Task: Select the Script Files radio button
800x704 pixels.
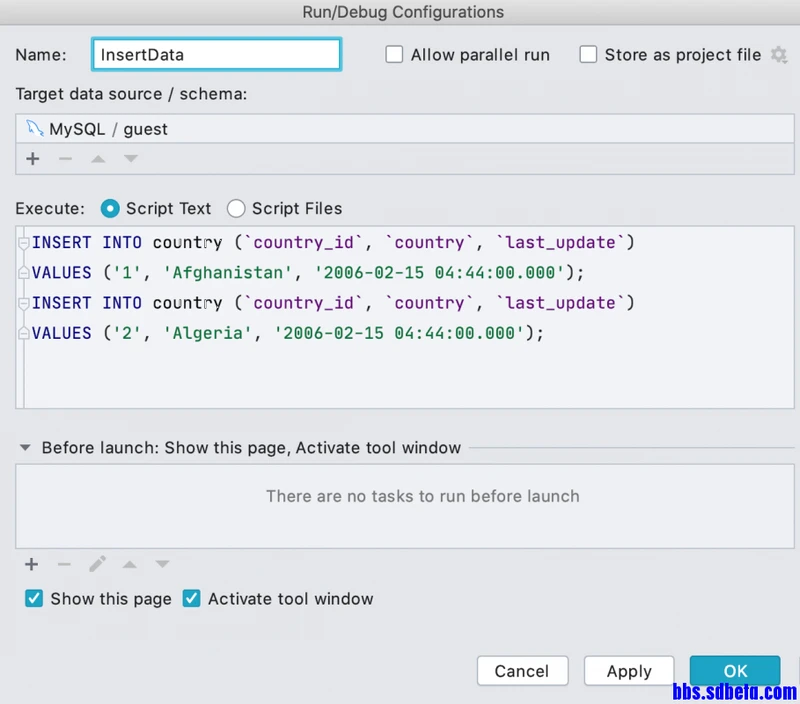Action: [236, 209]
